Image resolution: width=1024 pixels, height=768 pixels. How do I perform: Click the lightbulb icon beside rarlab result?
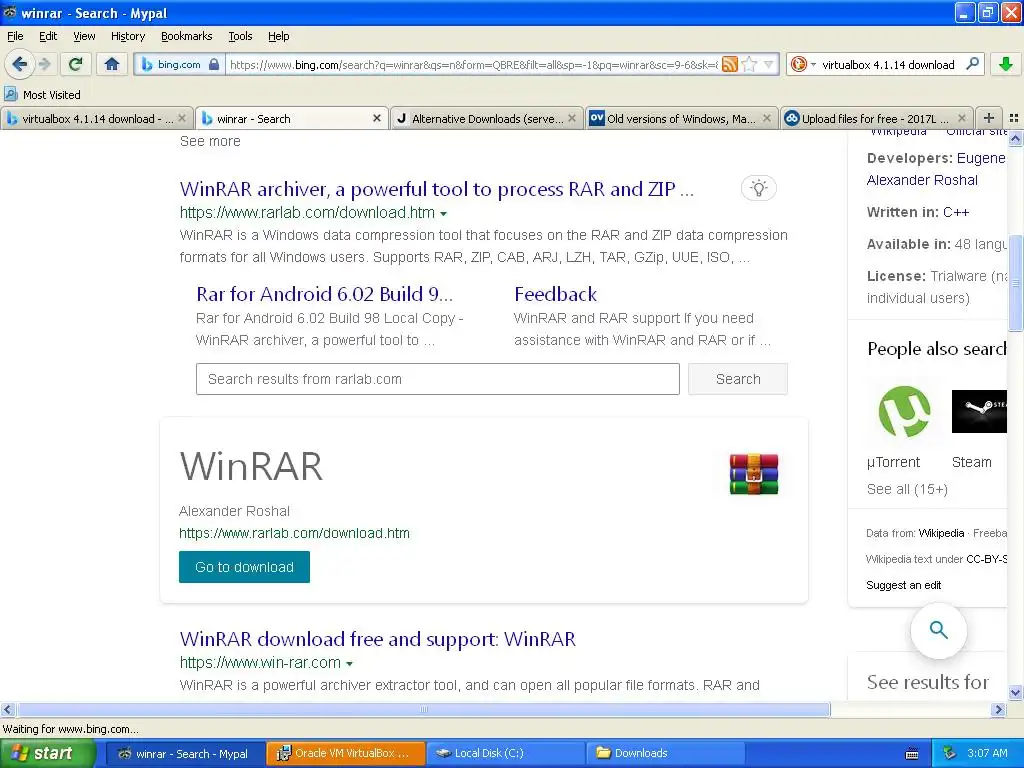pos(758,188)
